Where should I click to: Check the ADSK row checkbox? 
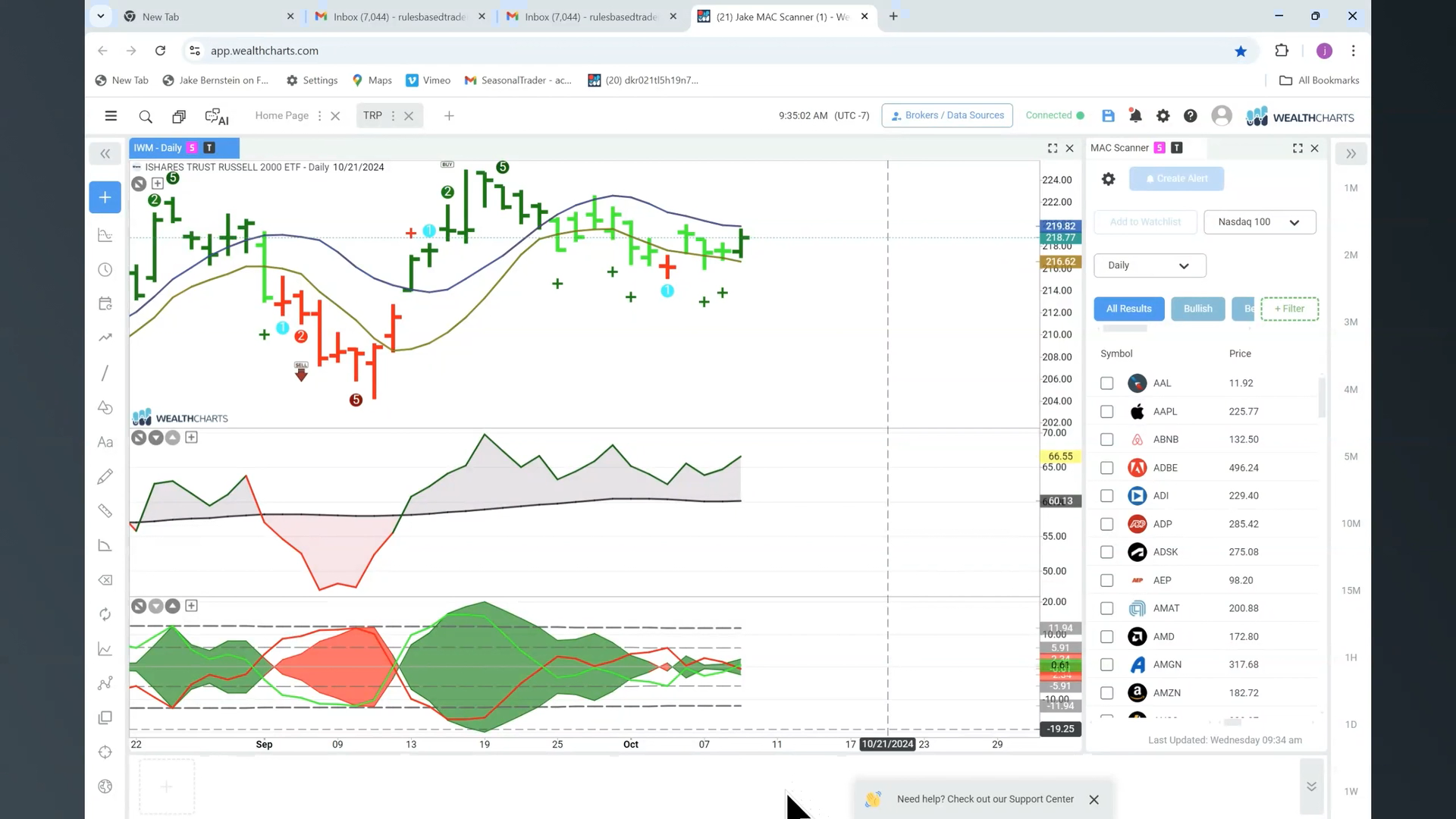pyautogui.click(x=1106, y=552)
